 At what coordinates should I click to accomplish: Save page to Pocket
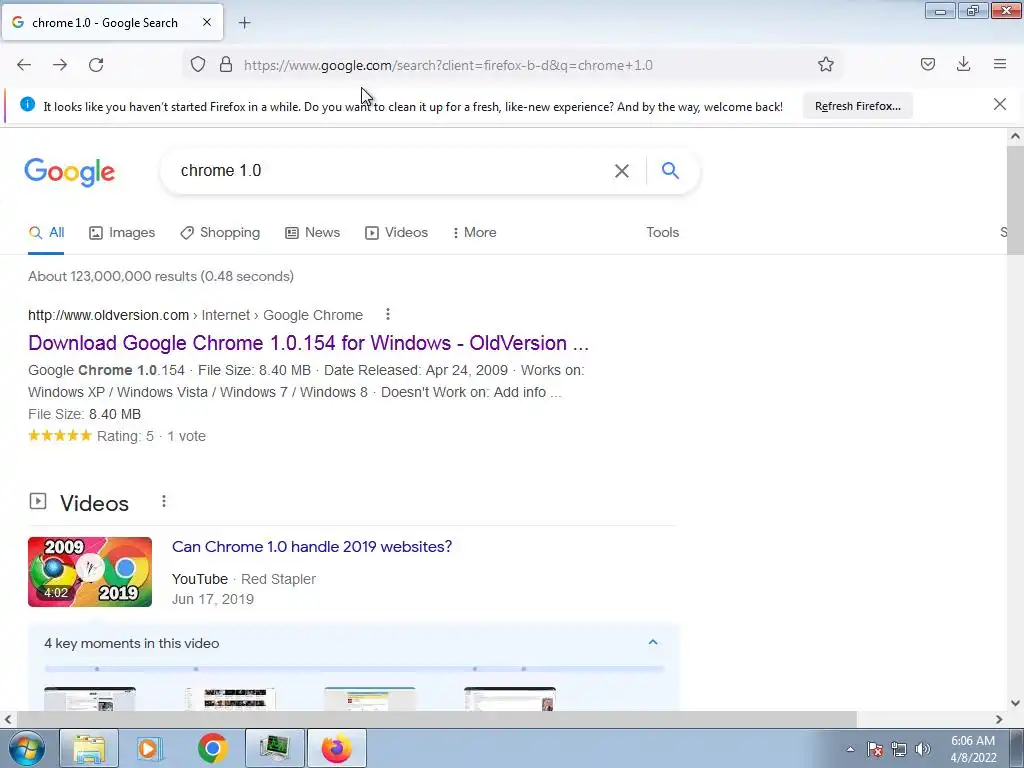[928, 64]
